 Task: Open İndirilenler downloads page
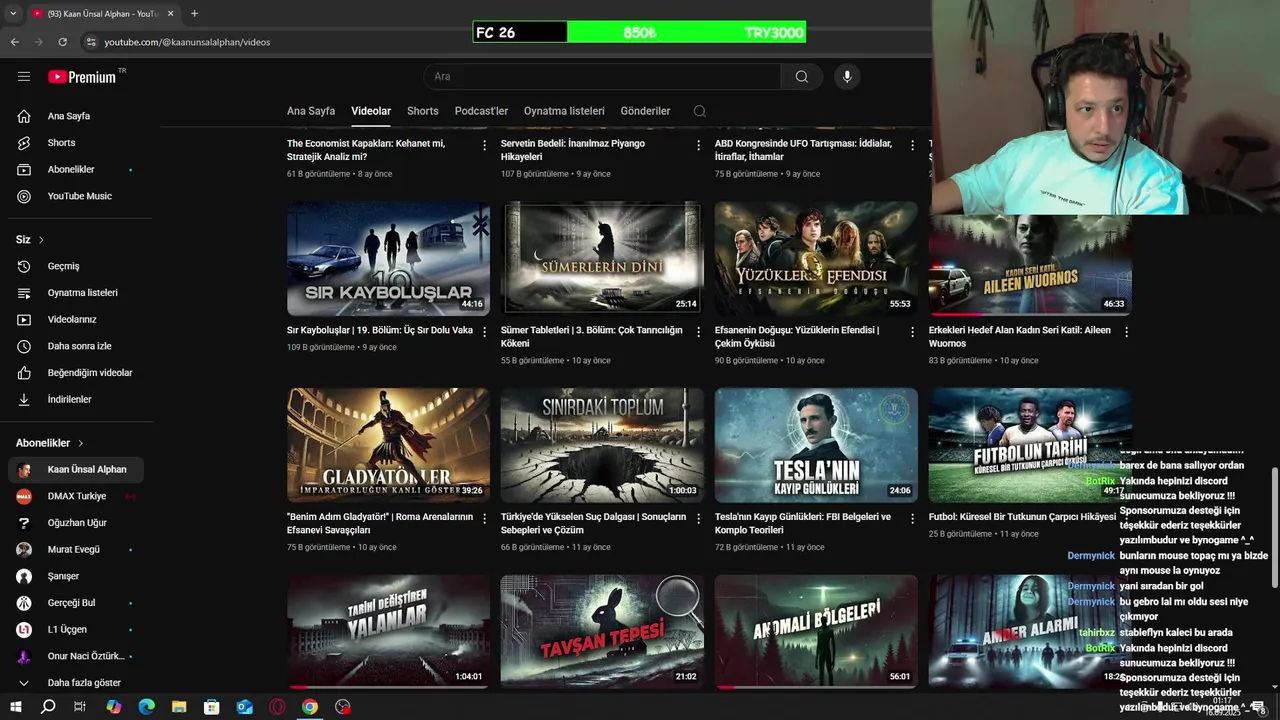[x=76, y=399]
